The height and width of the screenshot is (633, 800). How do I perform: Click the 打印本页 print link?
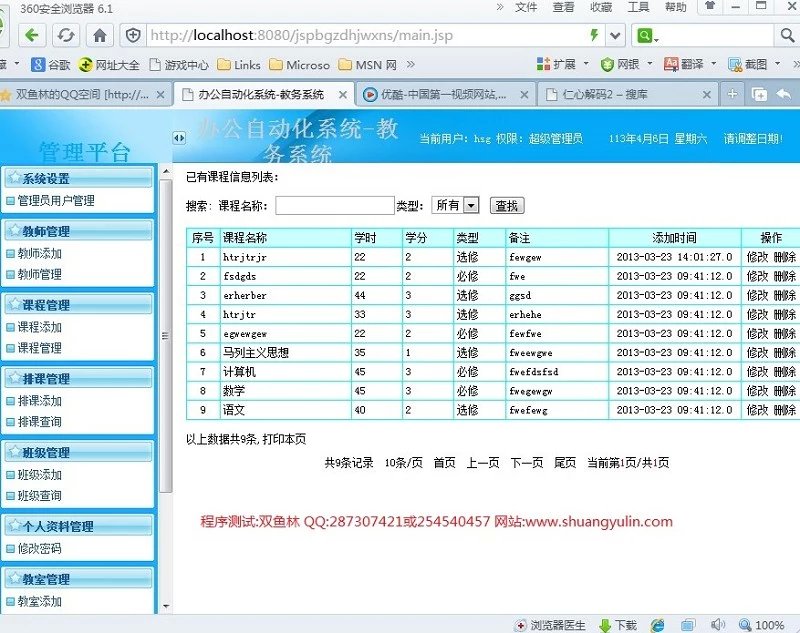pyautogui.click(x=284, y=439)
